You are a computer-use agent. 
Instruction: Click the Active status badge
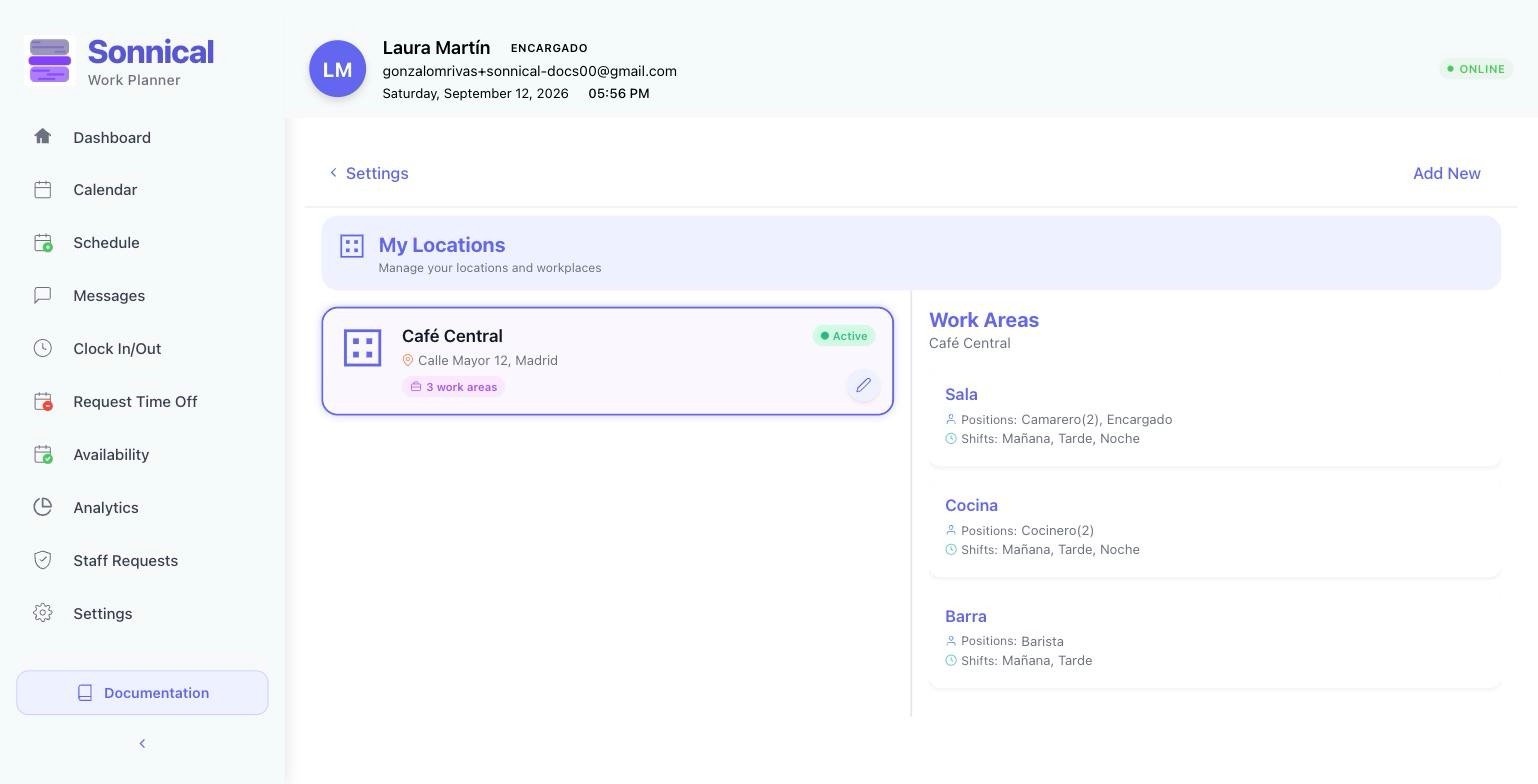(x=844, y=336)
